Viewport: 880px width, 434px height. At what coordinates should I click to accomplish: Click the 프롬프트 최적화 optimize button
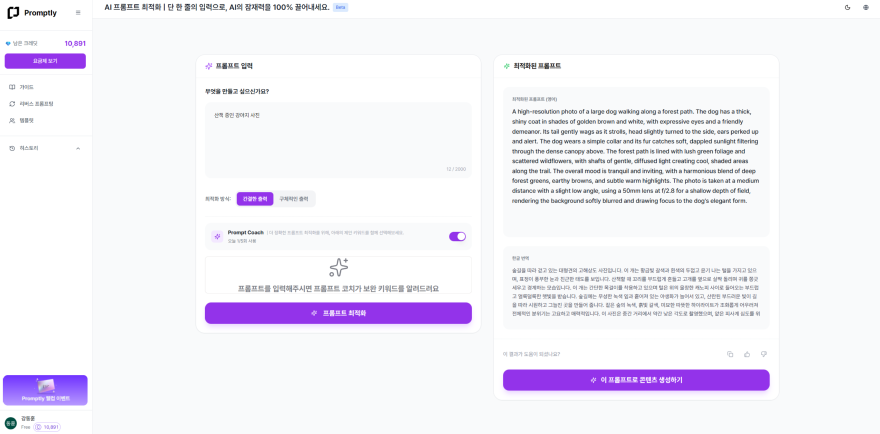[x=338, y=313]
